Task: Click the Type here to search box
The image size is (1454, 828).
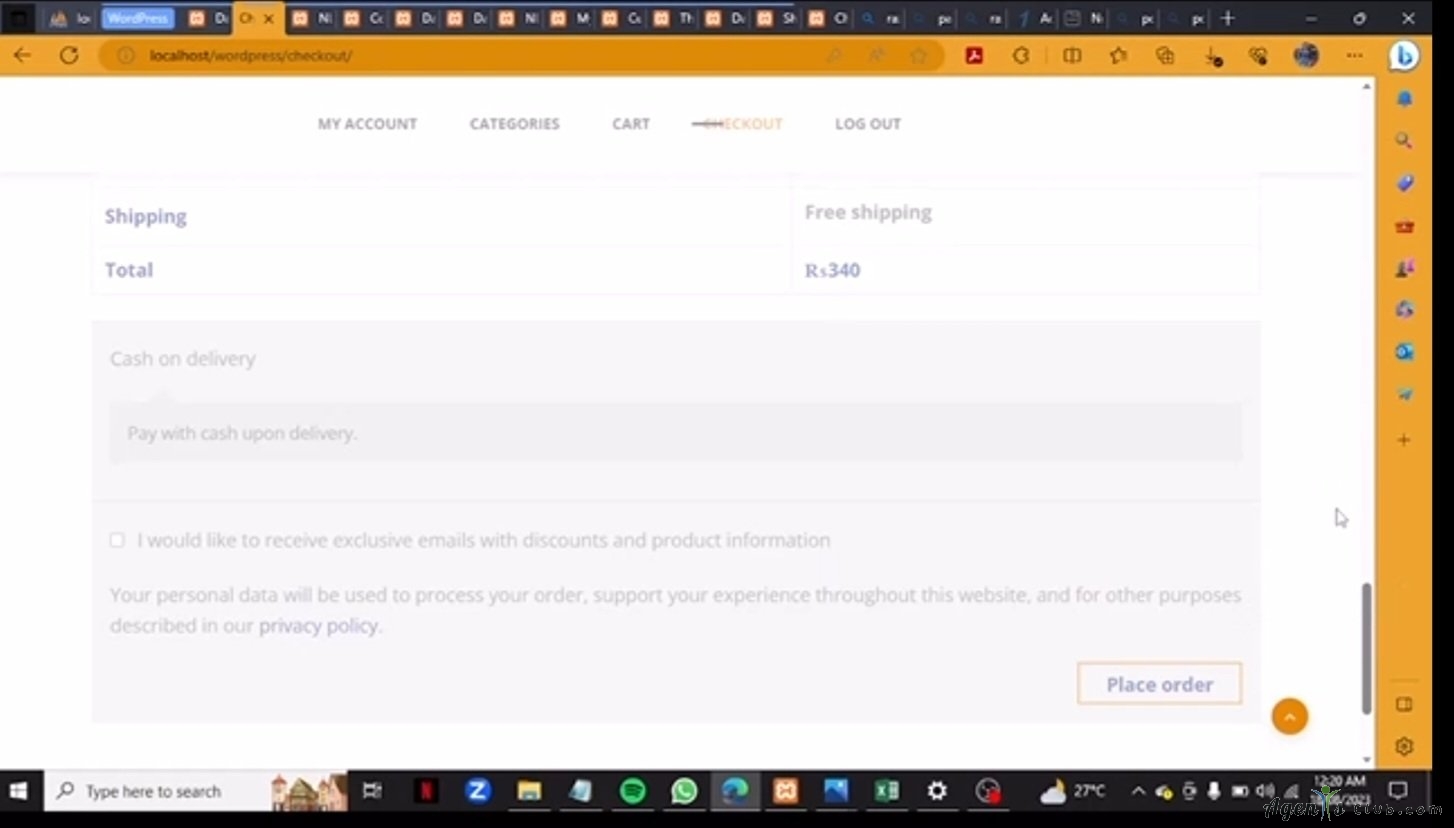Action: click(x=195, y=791)
